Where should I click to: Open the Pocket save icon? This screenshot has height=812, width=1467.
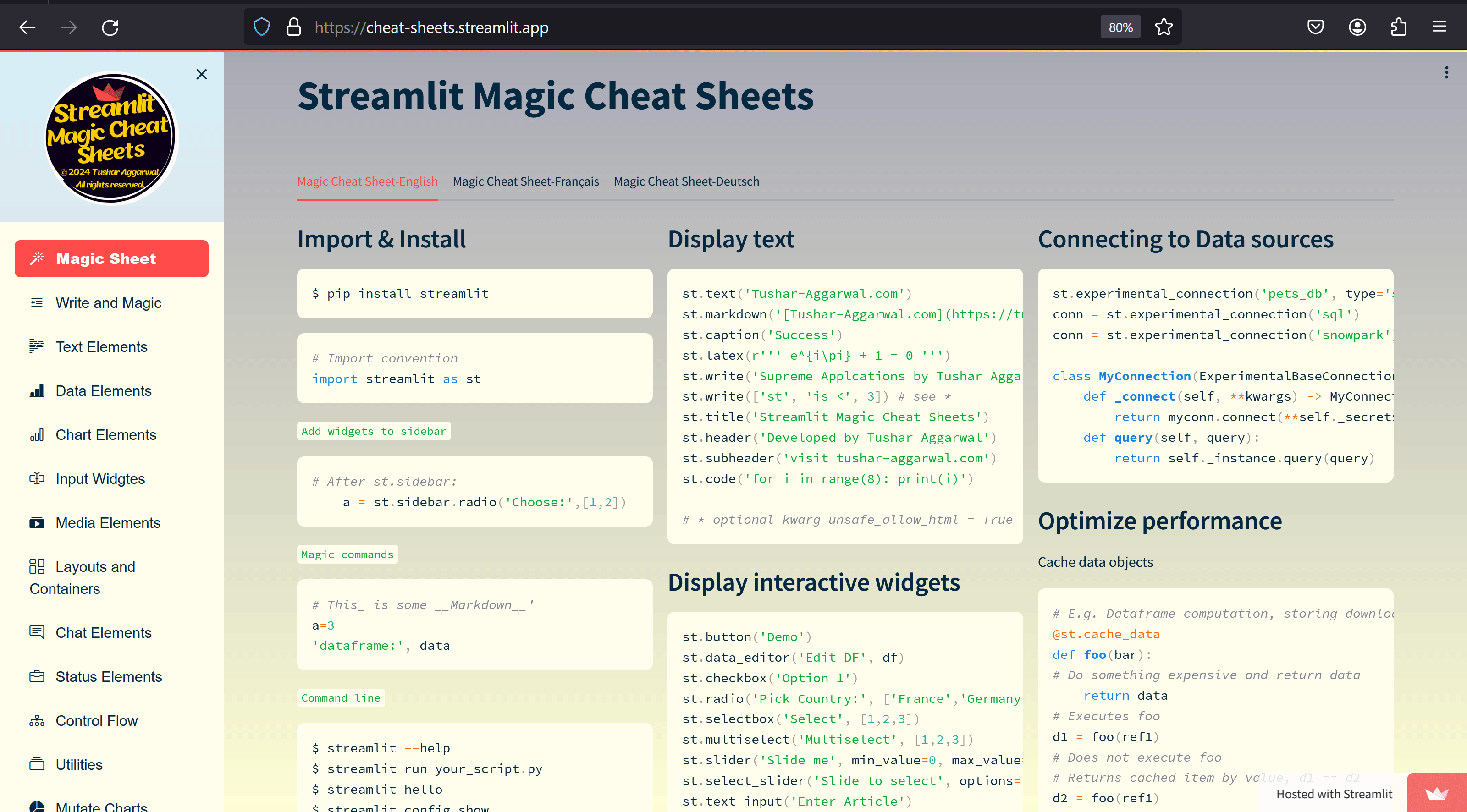pos(1315,27)
